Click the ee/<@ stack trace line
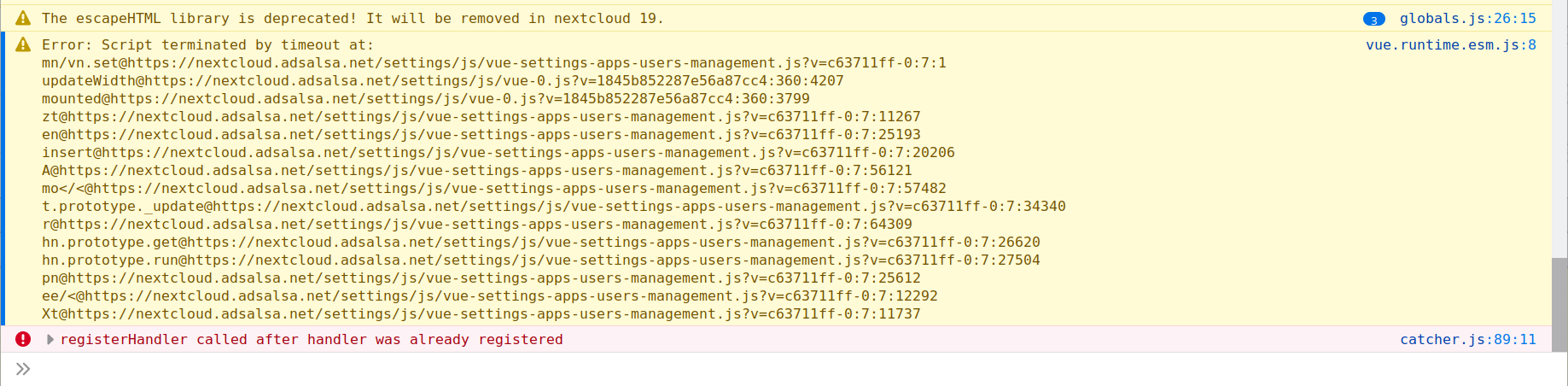1568x386 pixels. click(x=490, y=295)
